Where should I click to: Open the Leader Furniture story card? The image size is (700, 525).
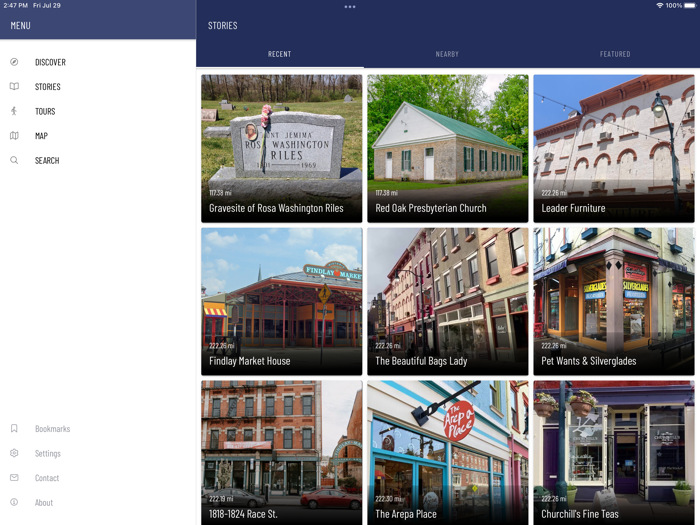point(614,148)
